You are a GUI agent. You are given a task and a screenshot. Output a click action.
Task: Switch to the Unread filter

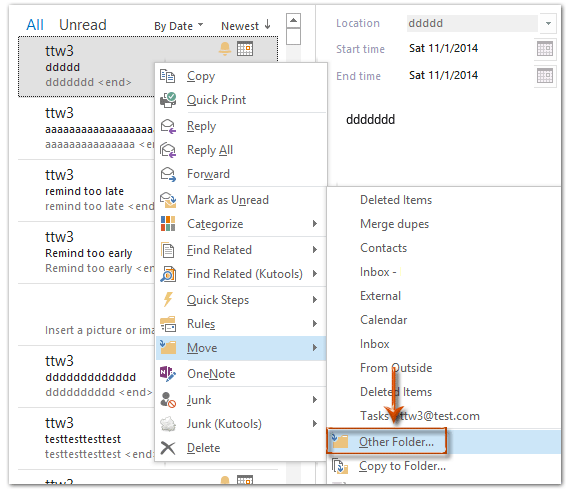(83, 25)
